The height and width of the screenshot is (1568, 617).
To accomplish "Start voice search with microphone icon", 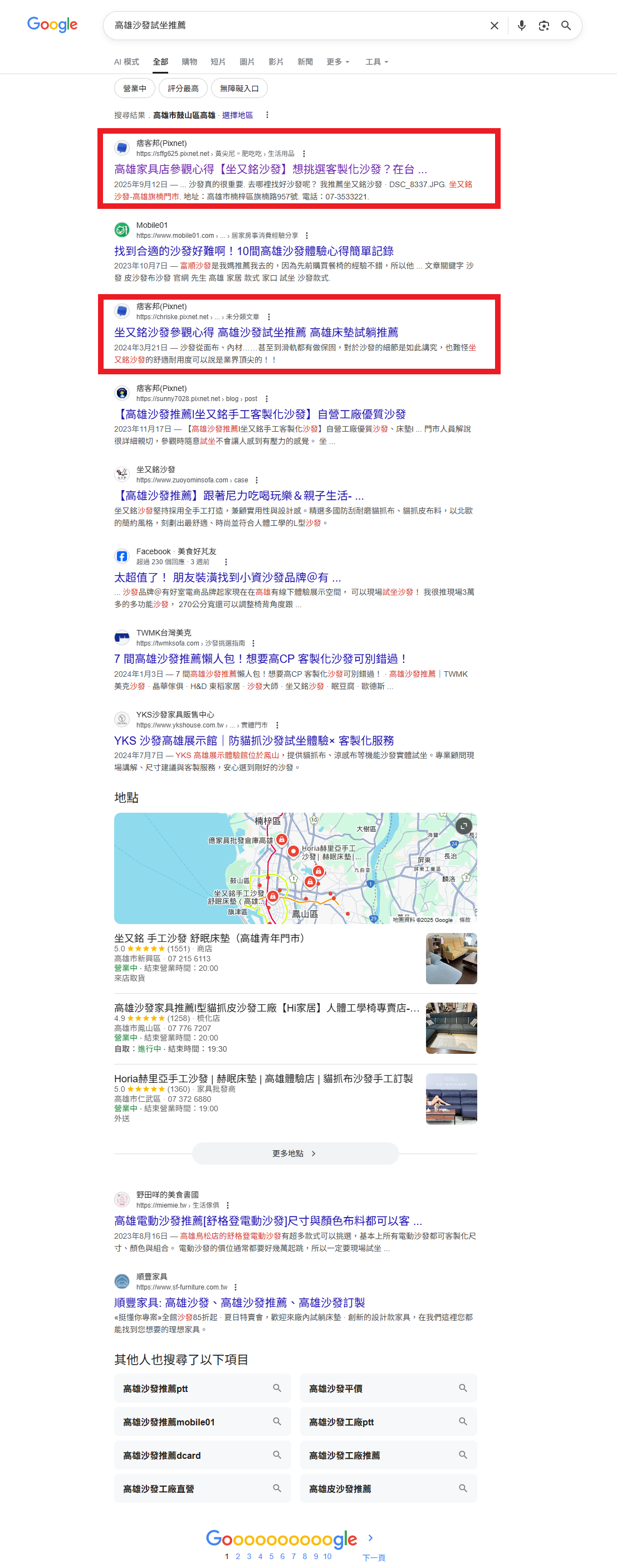I will point(521,26).
